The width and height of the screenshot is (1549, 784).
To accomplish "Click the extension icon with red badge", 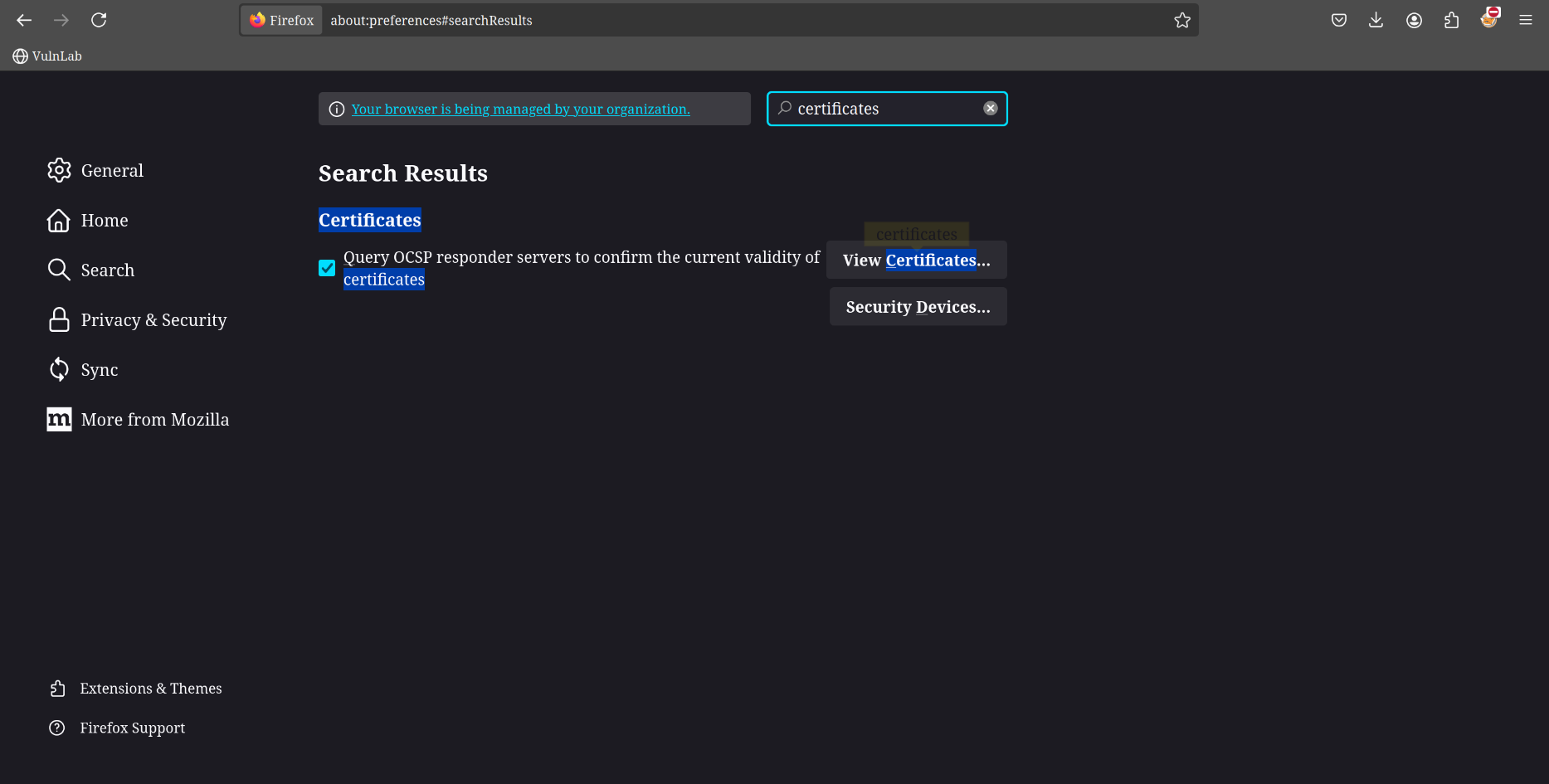I will tap(1490, 18).
